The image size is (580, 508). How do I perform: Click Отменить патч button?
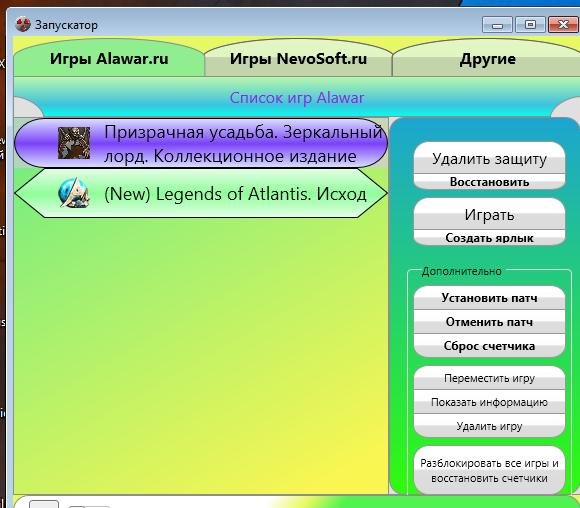(x=489, y=322)
